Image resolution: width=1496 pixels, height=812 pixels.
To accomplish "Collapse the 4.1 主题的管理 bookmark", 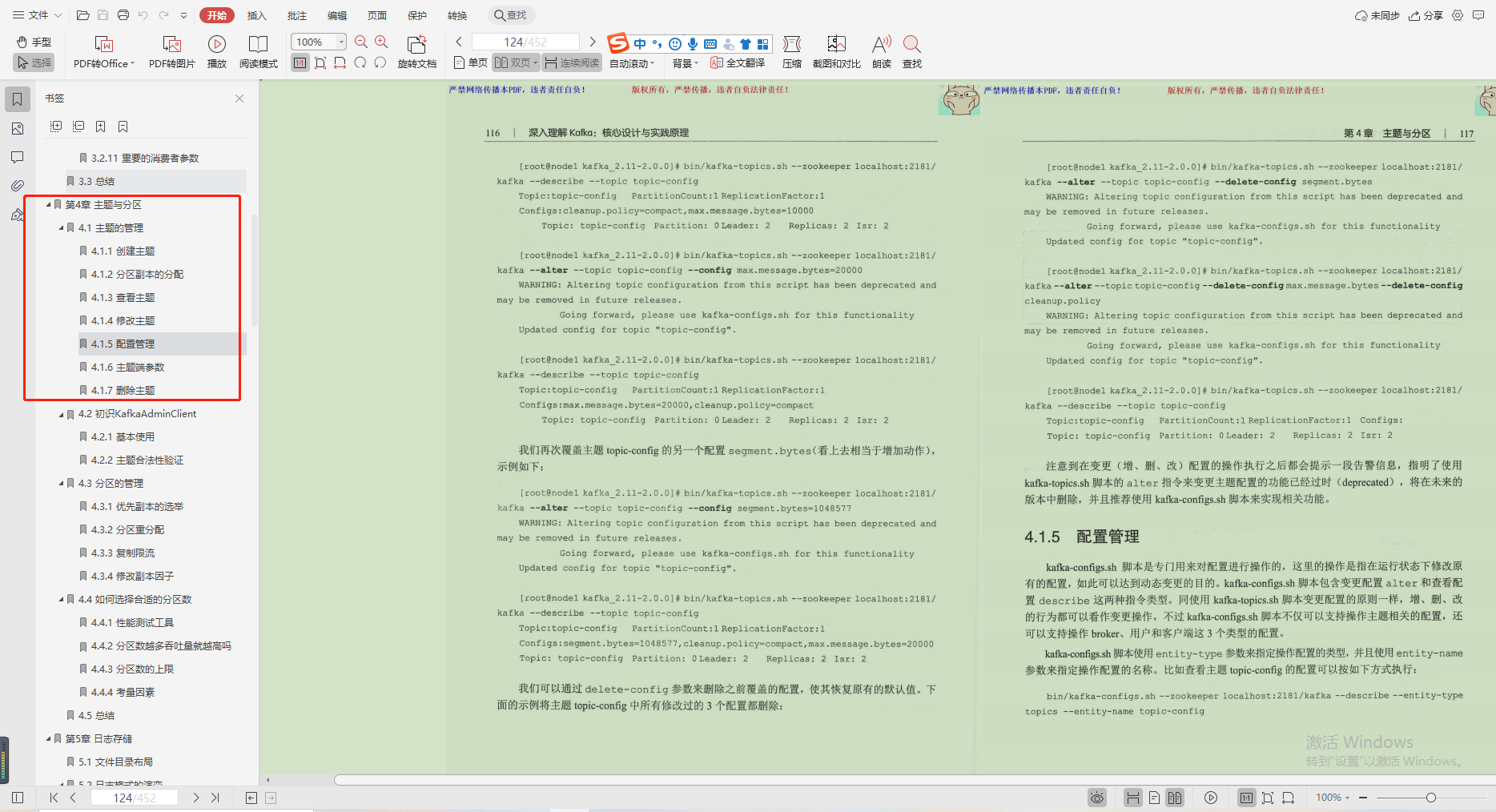I will click(x=61, y=228).
